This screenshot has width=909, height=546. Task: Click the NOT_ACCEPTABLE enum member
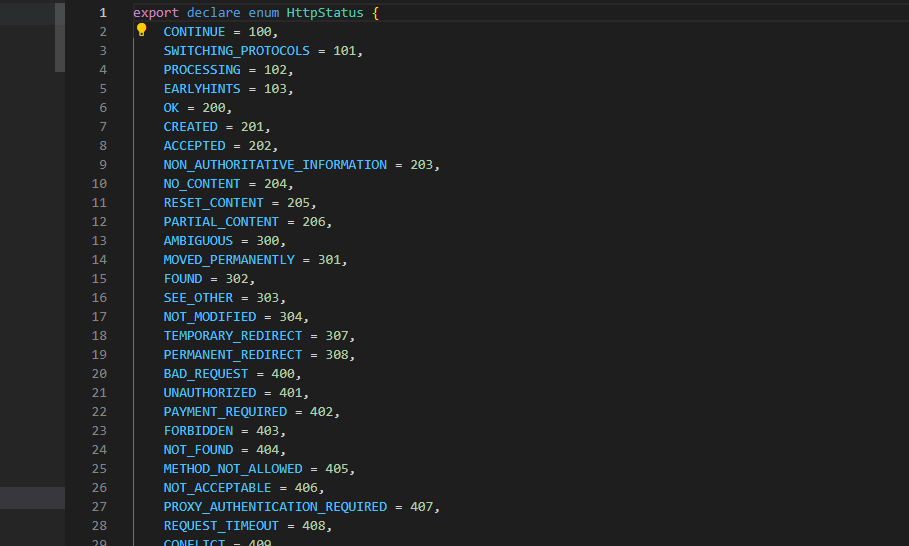click(217, 488)
